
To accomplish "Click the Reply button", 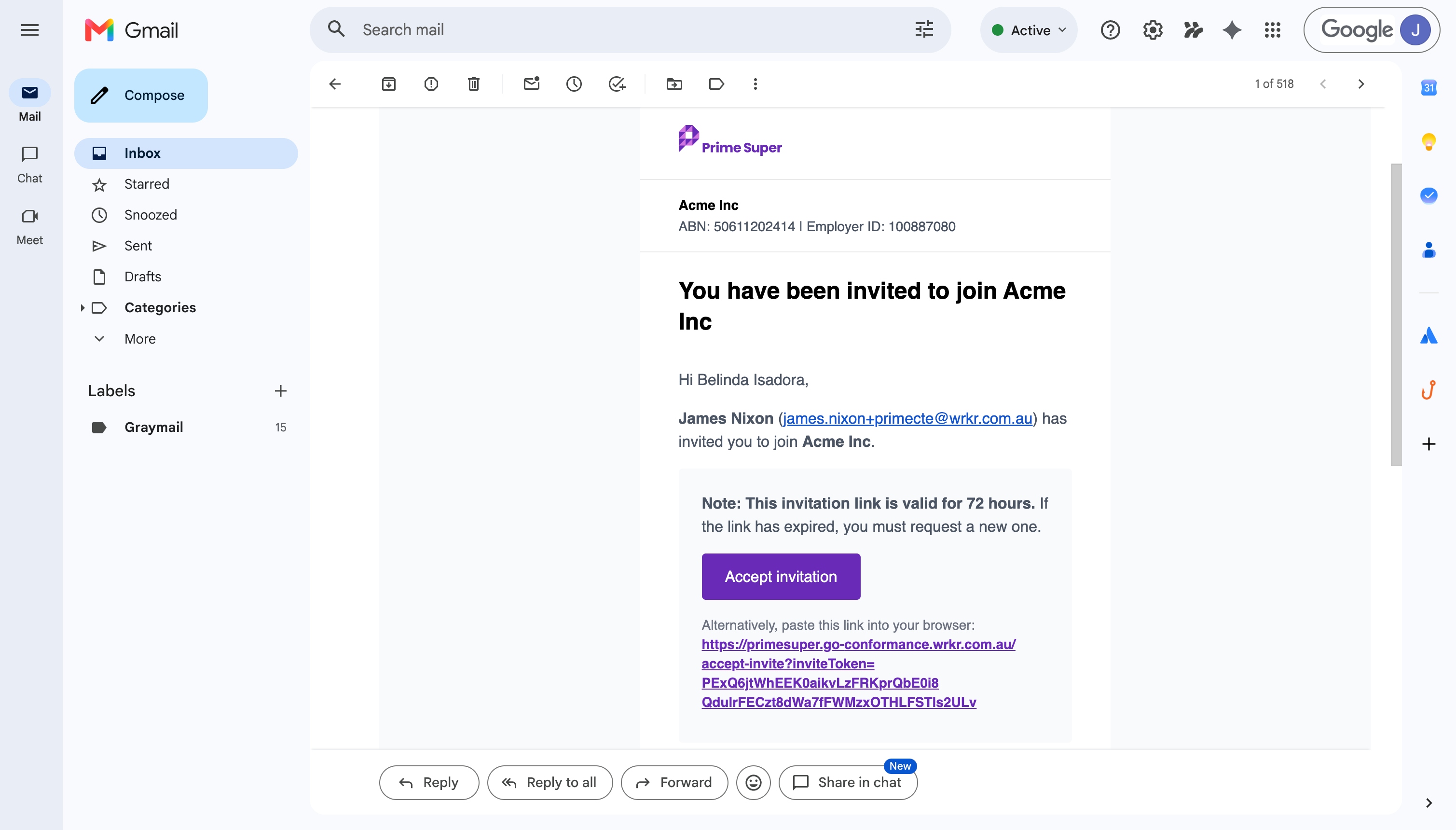I will click(x=429, y=783).
